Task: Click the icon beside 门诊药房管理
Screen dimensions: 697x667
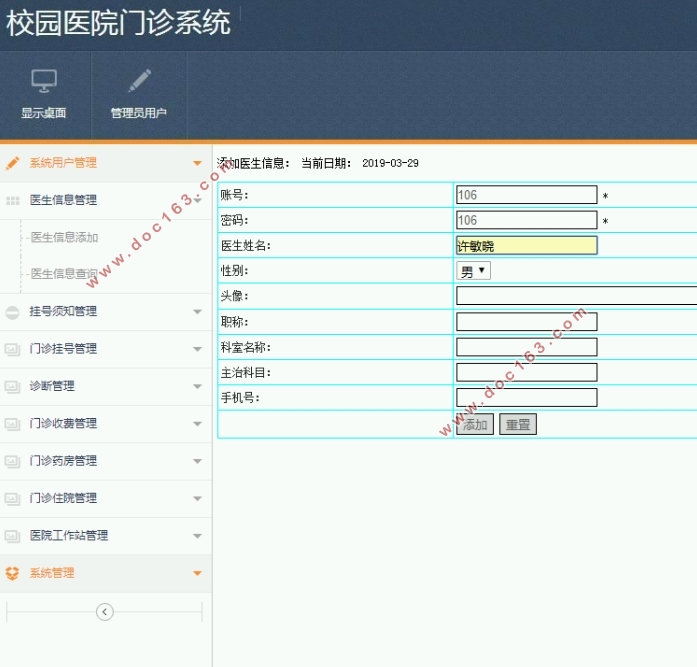Action: point(12,462)
